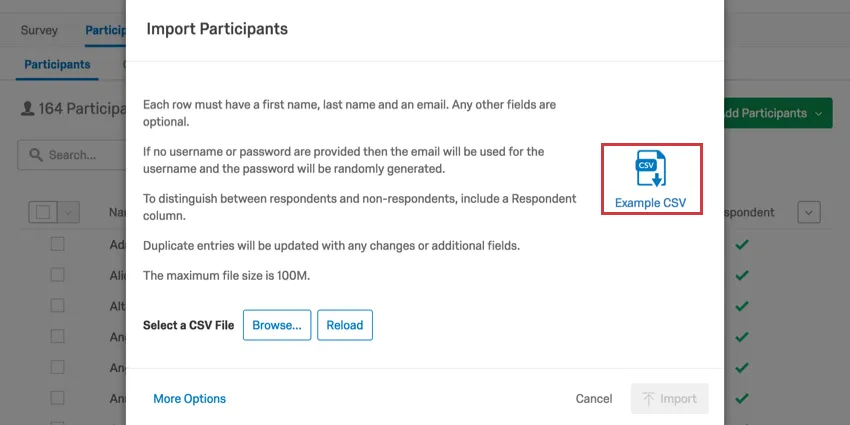Download the Example CSV file icon
850x425 pixels.
coord(650,169)
